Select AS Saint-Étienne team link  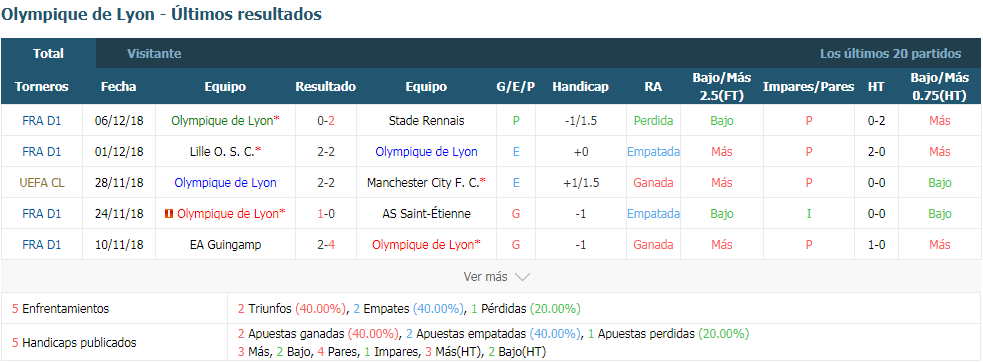(426, 214)
